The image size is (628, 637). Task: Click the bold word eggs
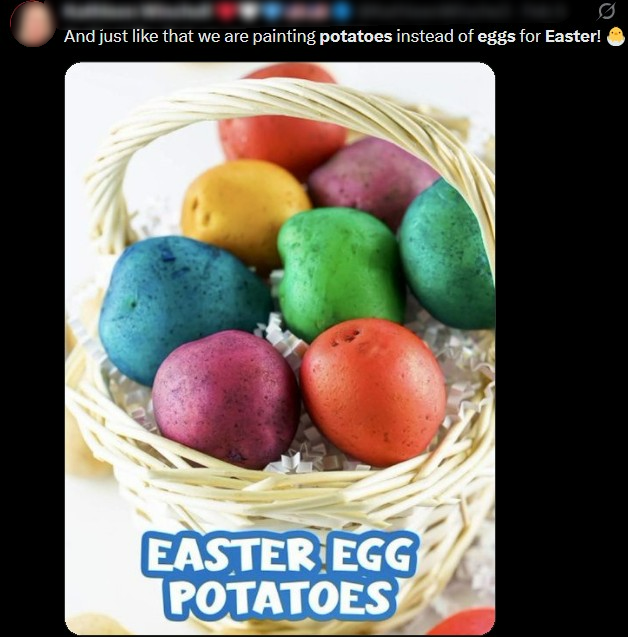[x=496, y=37]
